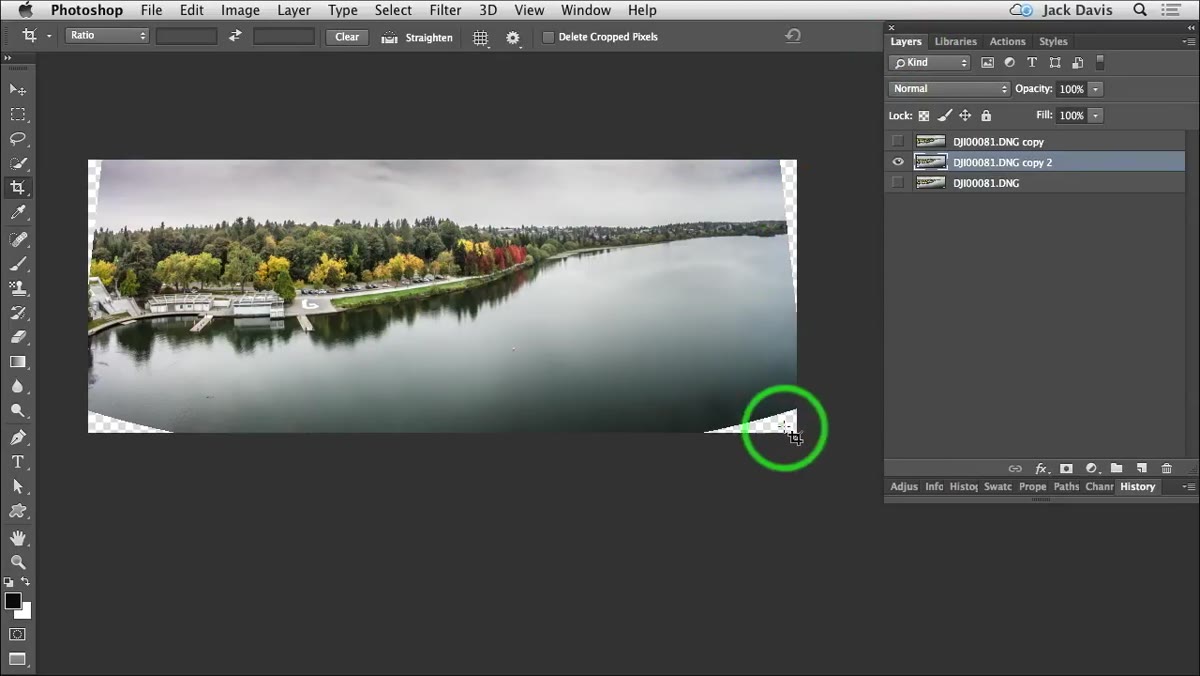Create a new layer group
This screenshot has width=1200, height=676.
[x=1116, y=468]
